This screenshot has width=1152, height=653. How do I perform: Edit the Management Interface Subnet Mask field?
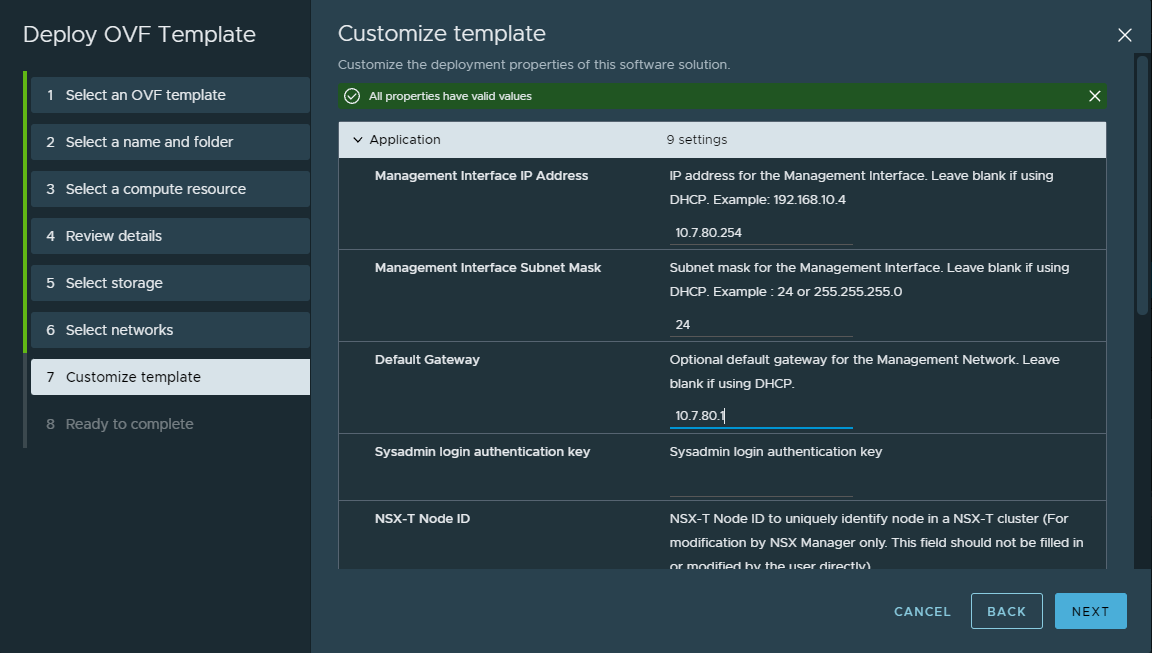(x=760, y=325)
